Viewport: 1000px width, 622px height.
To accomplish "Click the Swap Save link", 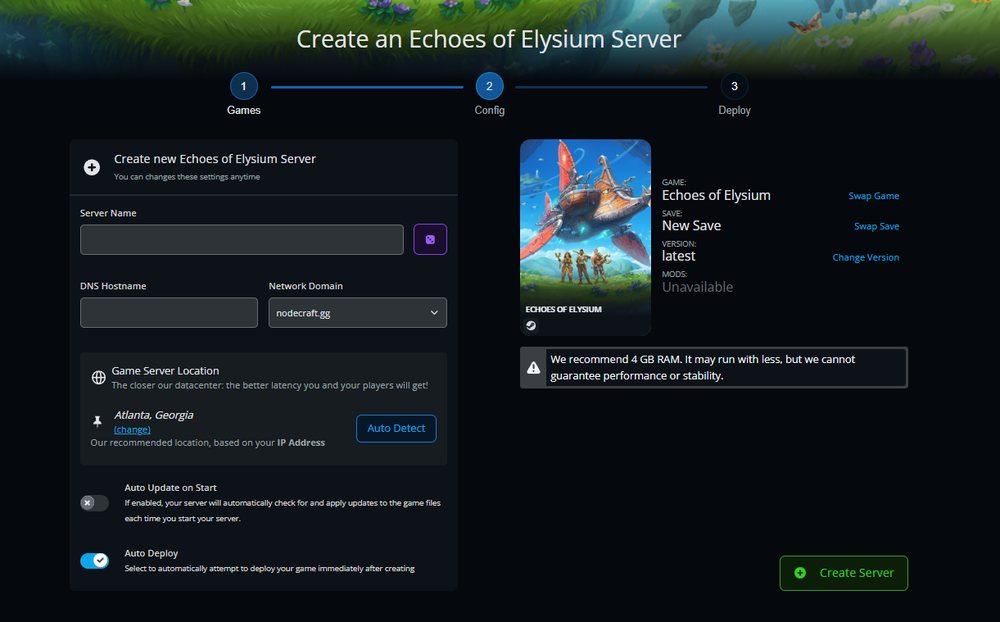I will coord(876,226).
